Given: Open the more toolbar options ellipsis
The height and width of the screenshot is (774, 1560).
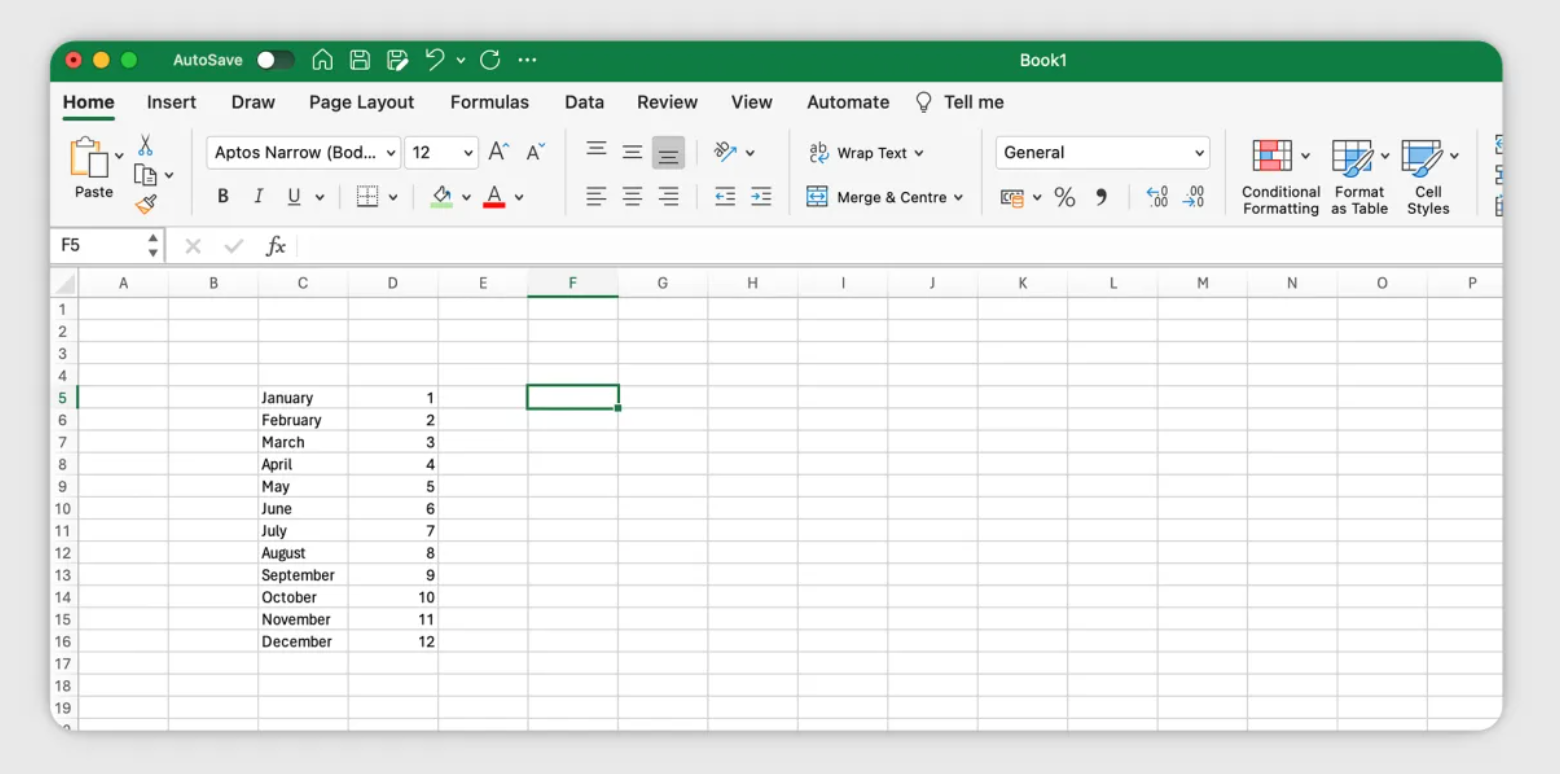Looking at the screenshot, I should click(x=527, y=60).
